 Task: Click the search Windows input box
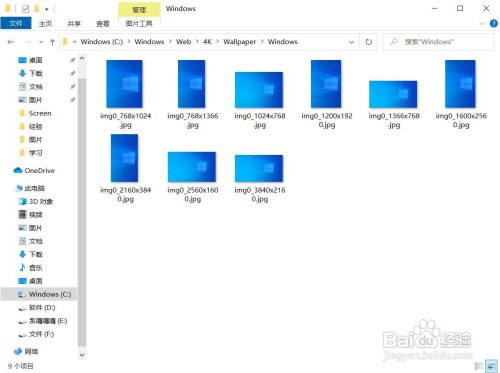click(439, 42)
